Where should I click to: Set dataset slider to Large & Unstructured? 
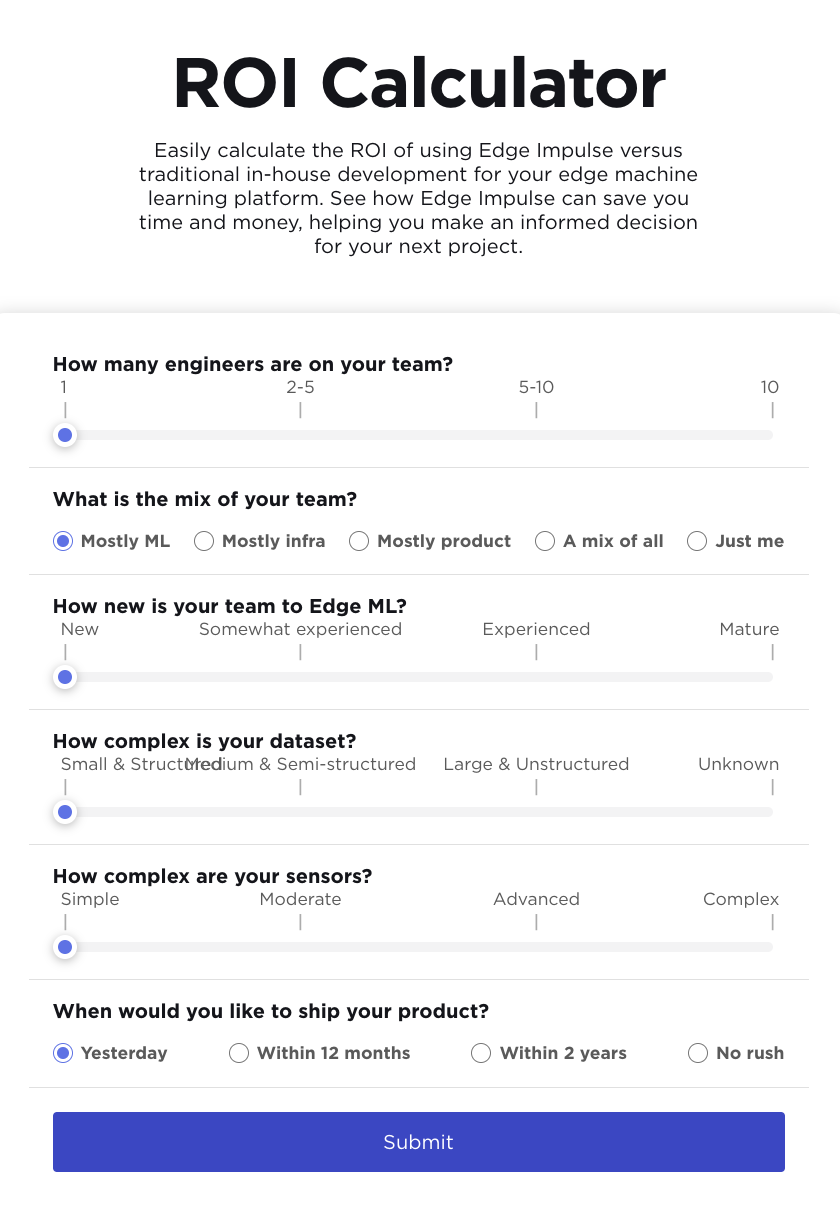coord(536,812)
